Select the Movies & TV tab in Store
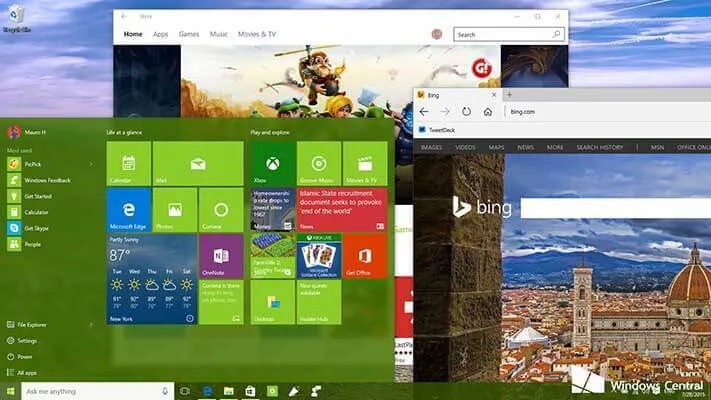 pos(257,34)
